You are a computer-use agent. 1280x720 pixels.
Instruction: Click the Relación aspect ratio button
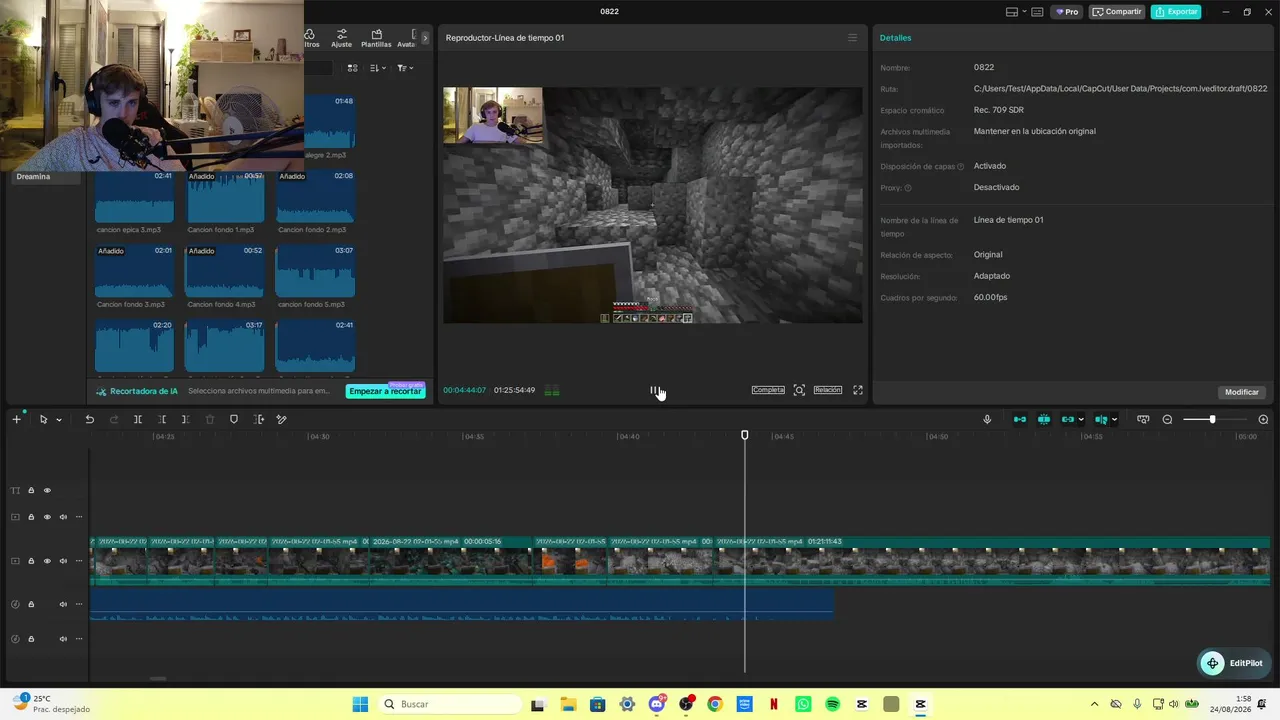828,390
